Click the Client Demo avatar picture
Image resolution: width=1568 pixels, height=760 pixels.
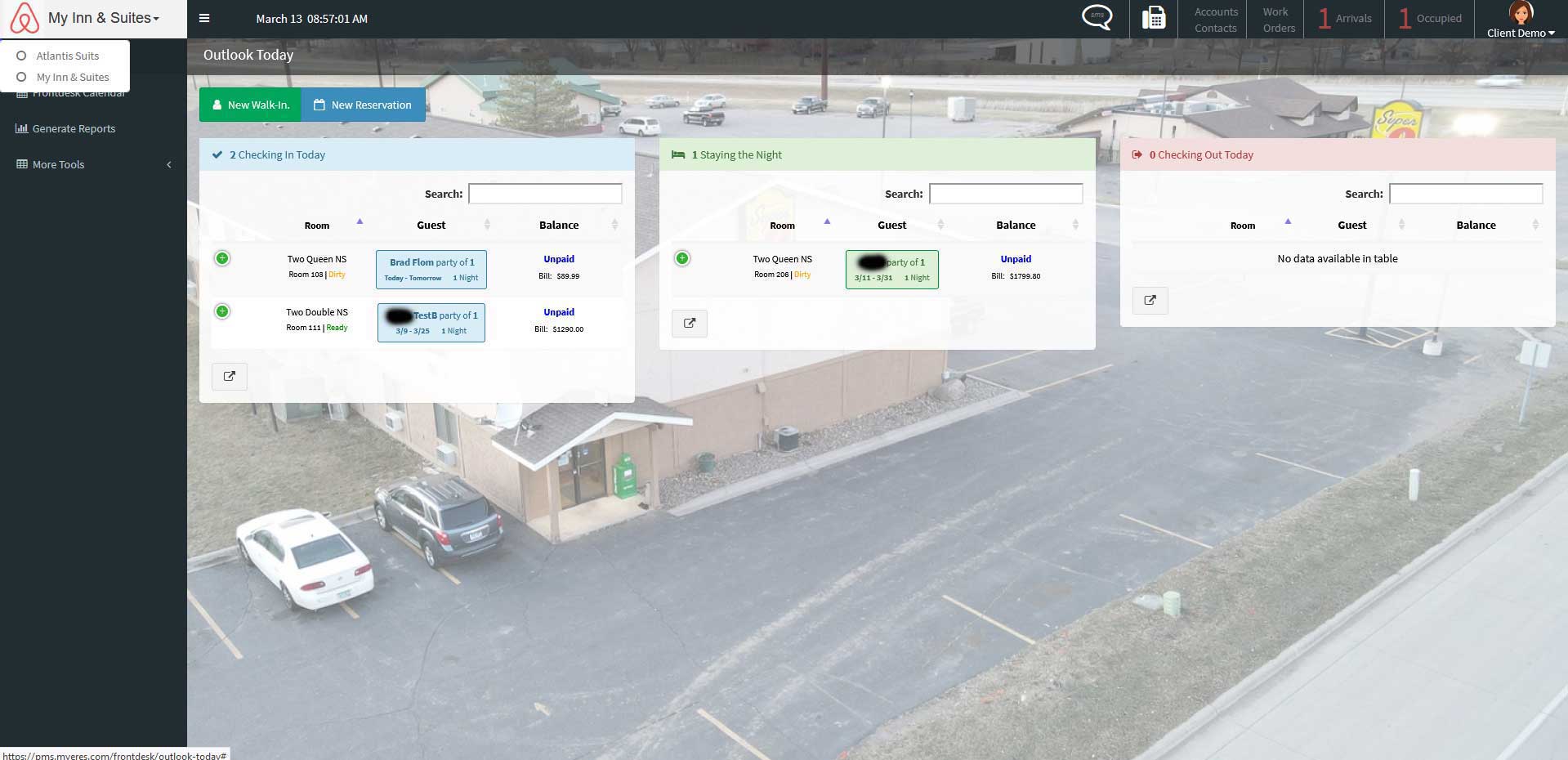tap(1521, 14)
